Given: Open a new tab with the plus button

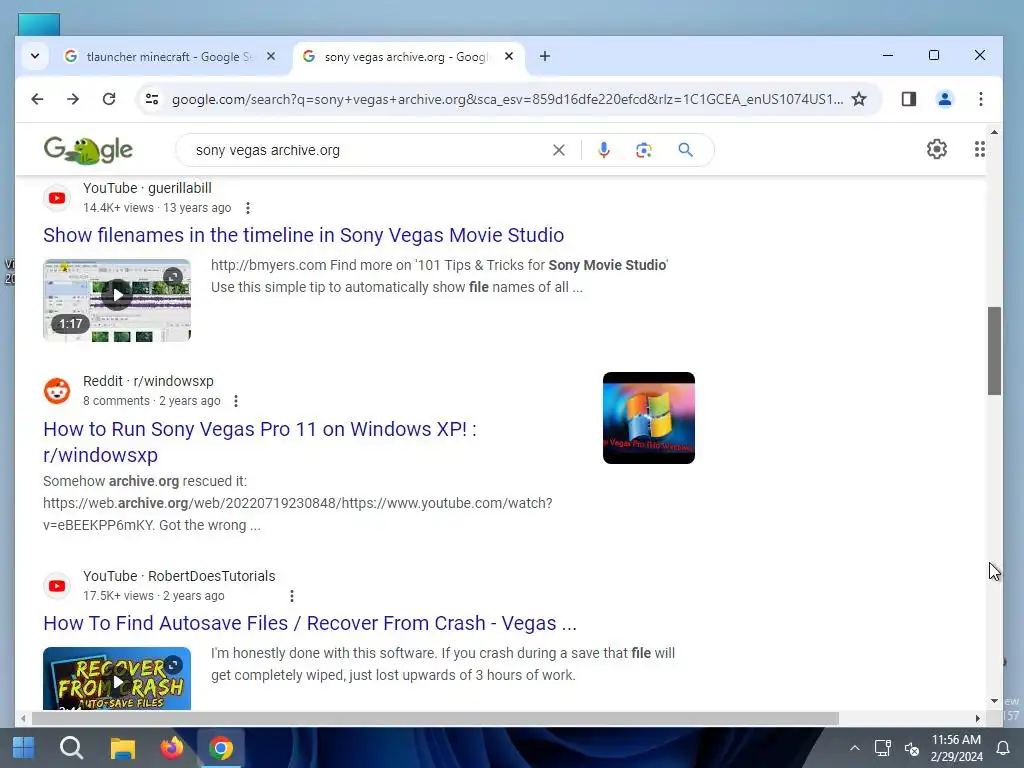Looking at the screenshot, I should 545,57.
